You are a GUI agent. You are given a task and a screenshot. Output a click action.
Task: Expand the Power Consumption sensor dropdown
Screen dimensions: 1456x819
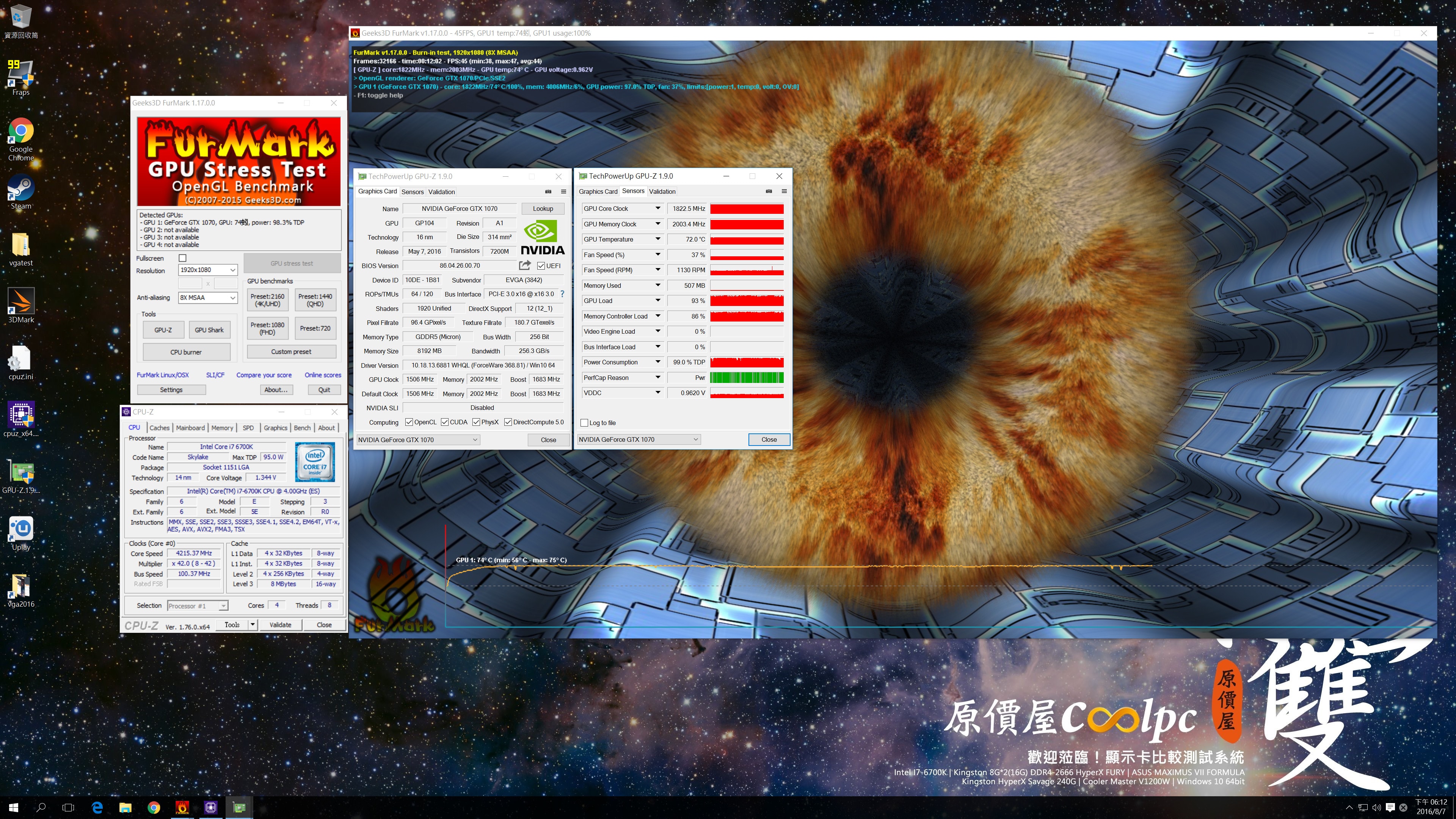pyautogui.click(x=658, y=362)
